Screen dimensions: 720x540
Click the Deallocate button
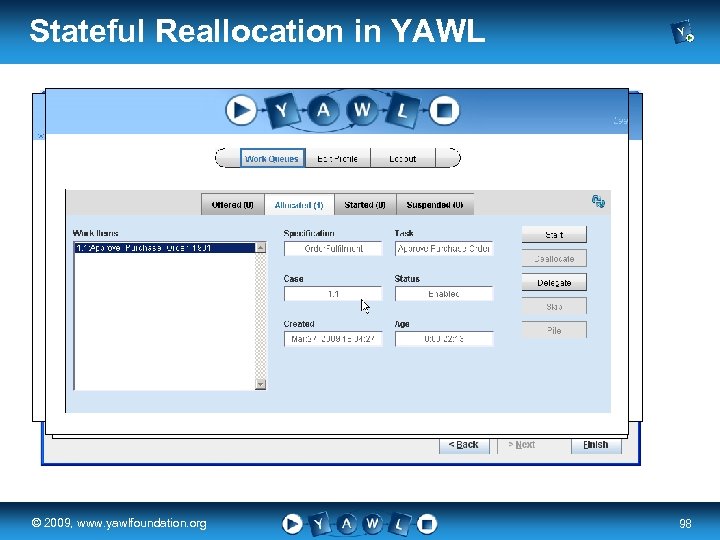pyautogui.click(x=554, y=259)
